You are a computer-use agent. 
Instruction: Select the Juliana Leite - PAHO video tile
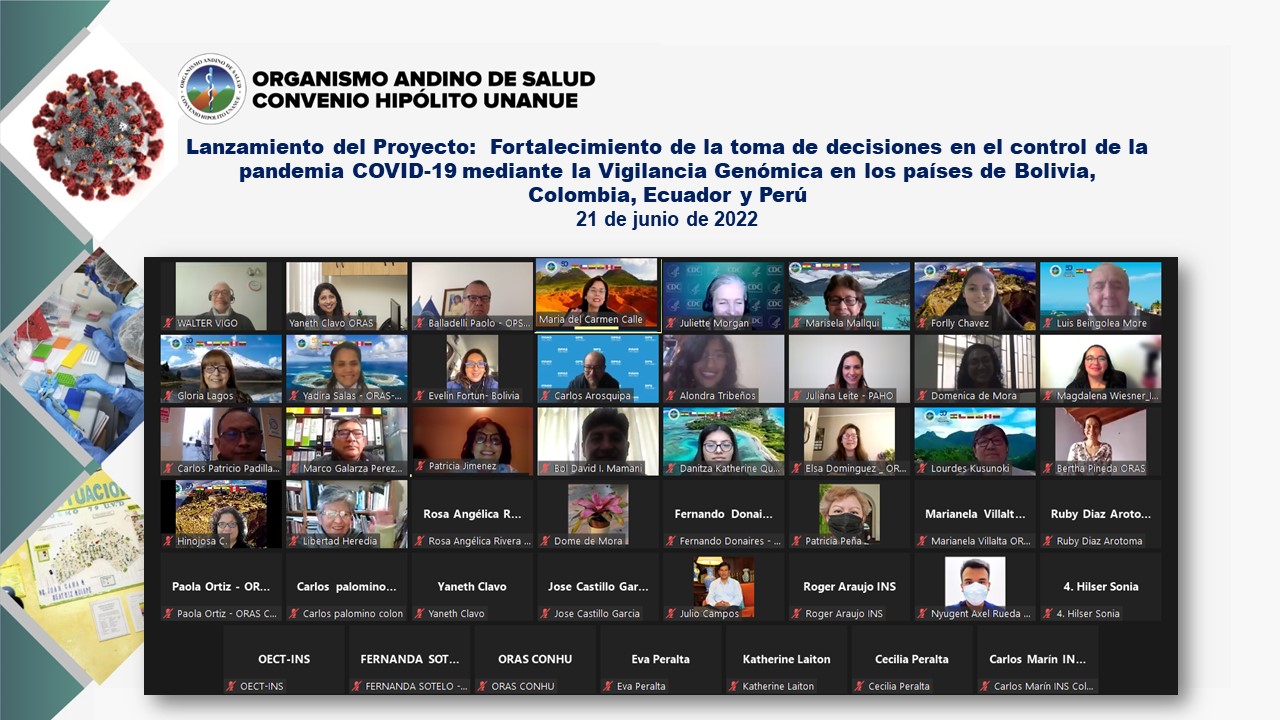pyautogui.click(x=848, y=365)
